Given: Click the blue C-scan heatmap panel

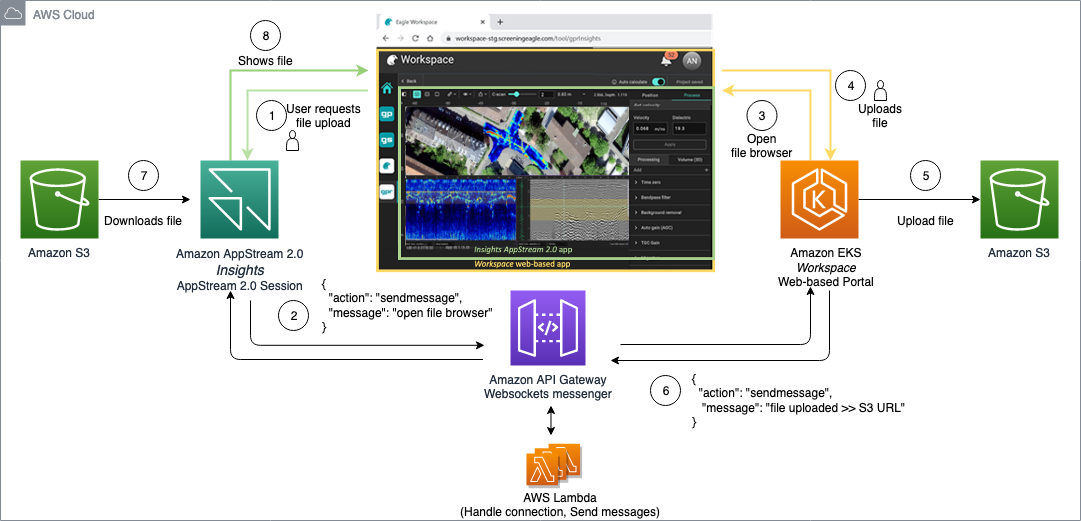Looking at the screenshot, I should point(460,210).
